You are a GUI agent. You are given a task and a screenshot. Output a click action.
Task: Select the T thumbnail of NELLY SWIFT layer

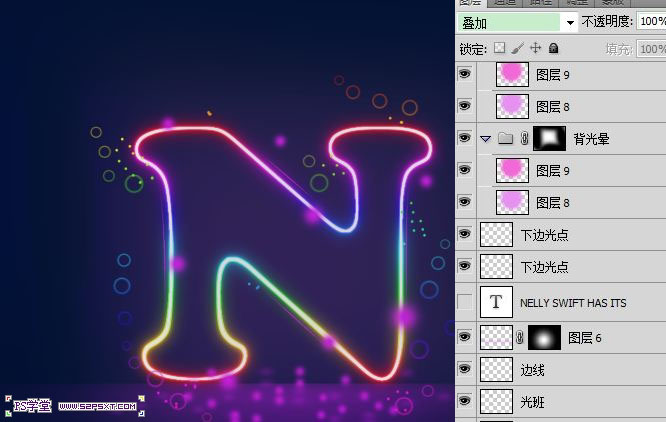coord(496,301)
